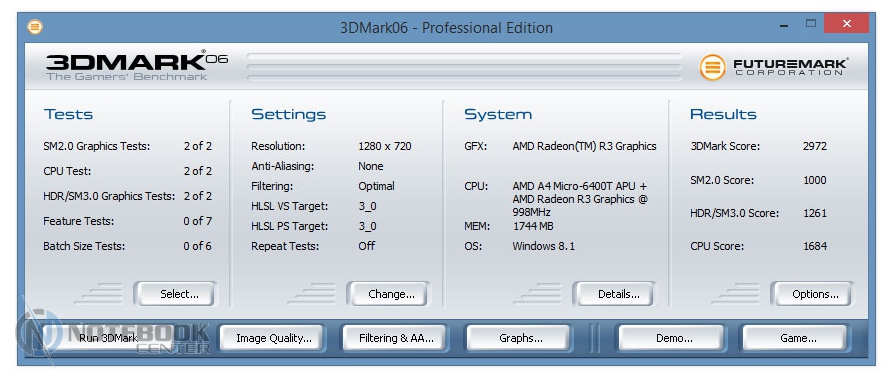The image size is (892, 380).
Task: Click the GFX text AMD Radeon(TM) R3 Graphics
Action: 584,146
